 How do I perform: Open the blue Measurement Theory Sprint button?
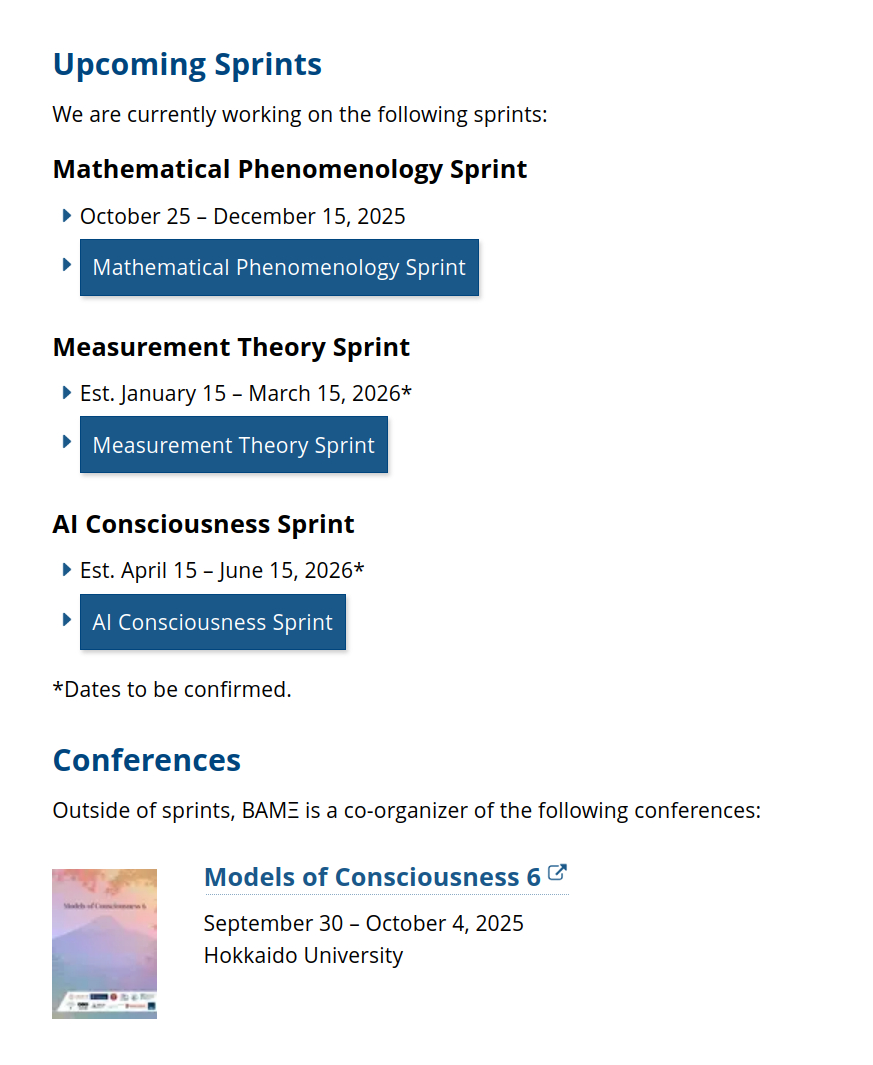pos(233,445)
